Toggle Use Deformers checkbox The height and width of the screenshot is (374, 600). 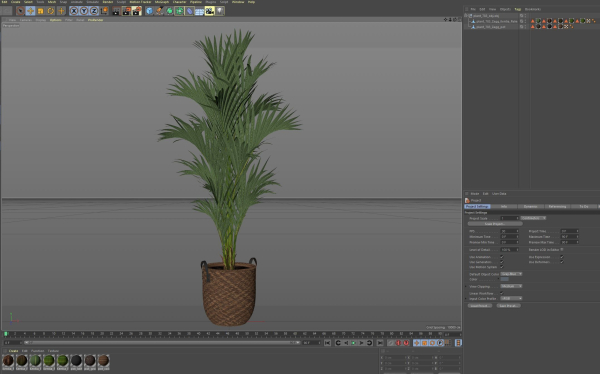click(x=562, y=262)
